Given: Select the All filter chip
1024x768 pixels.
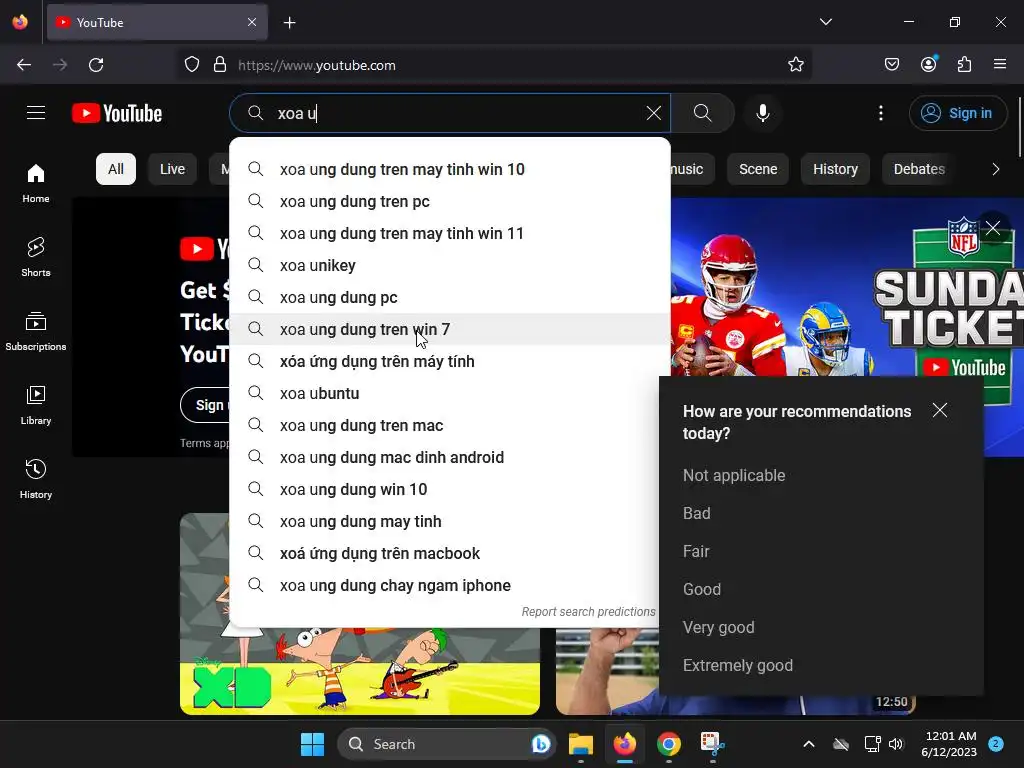Looking at the screenshot, I should (116, 169).
